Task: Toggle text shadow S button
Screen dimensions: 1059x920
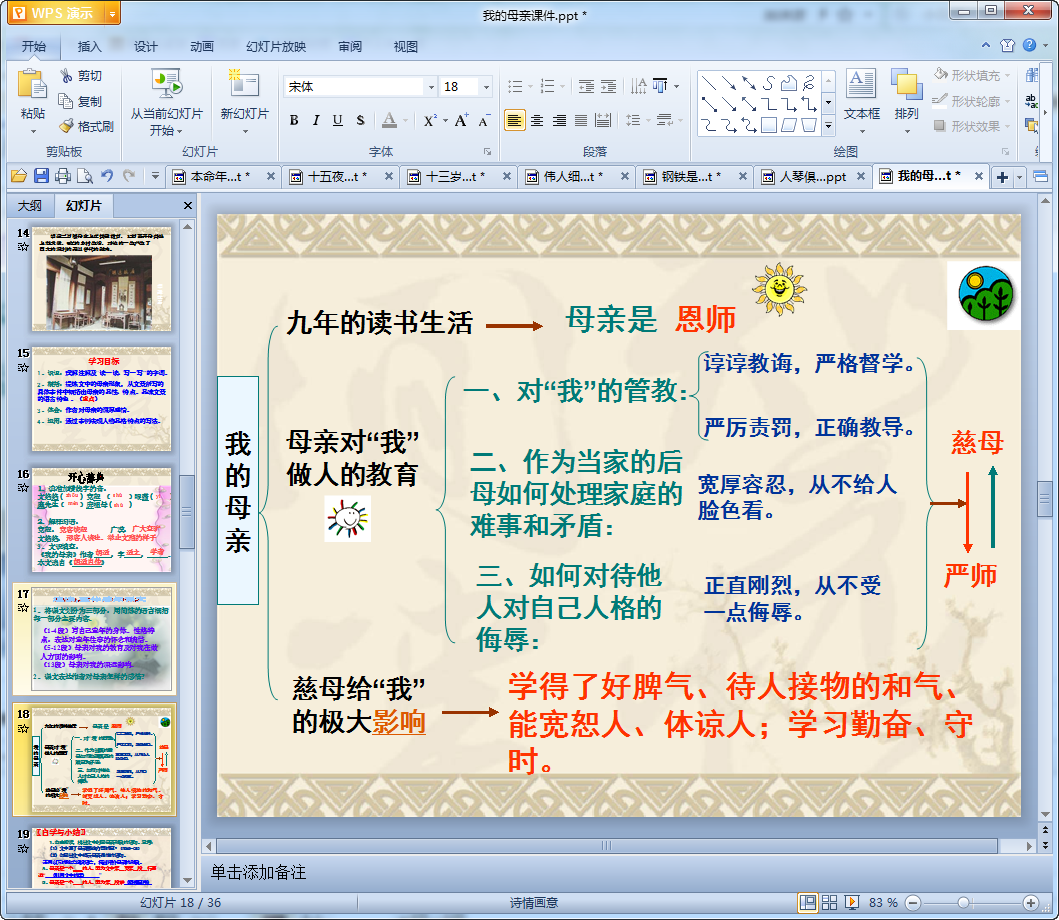Action: point(360,120)
